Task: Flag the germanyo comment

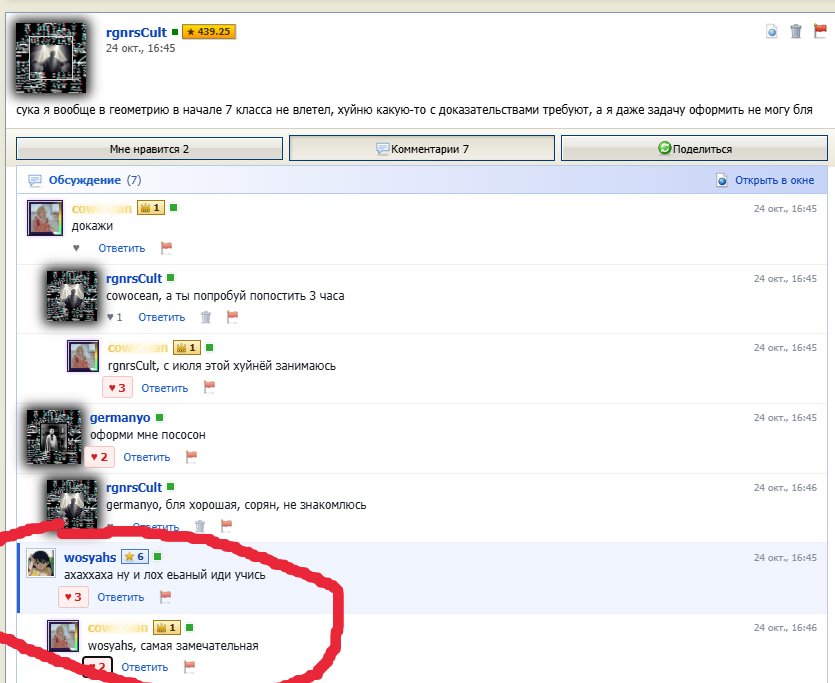Action: (192, 457)
